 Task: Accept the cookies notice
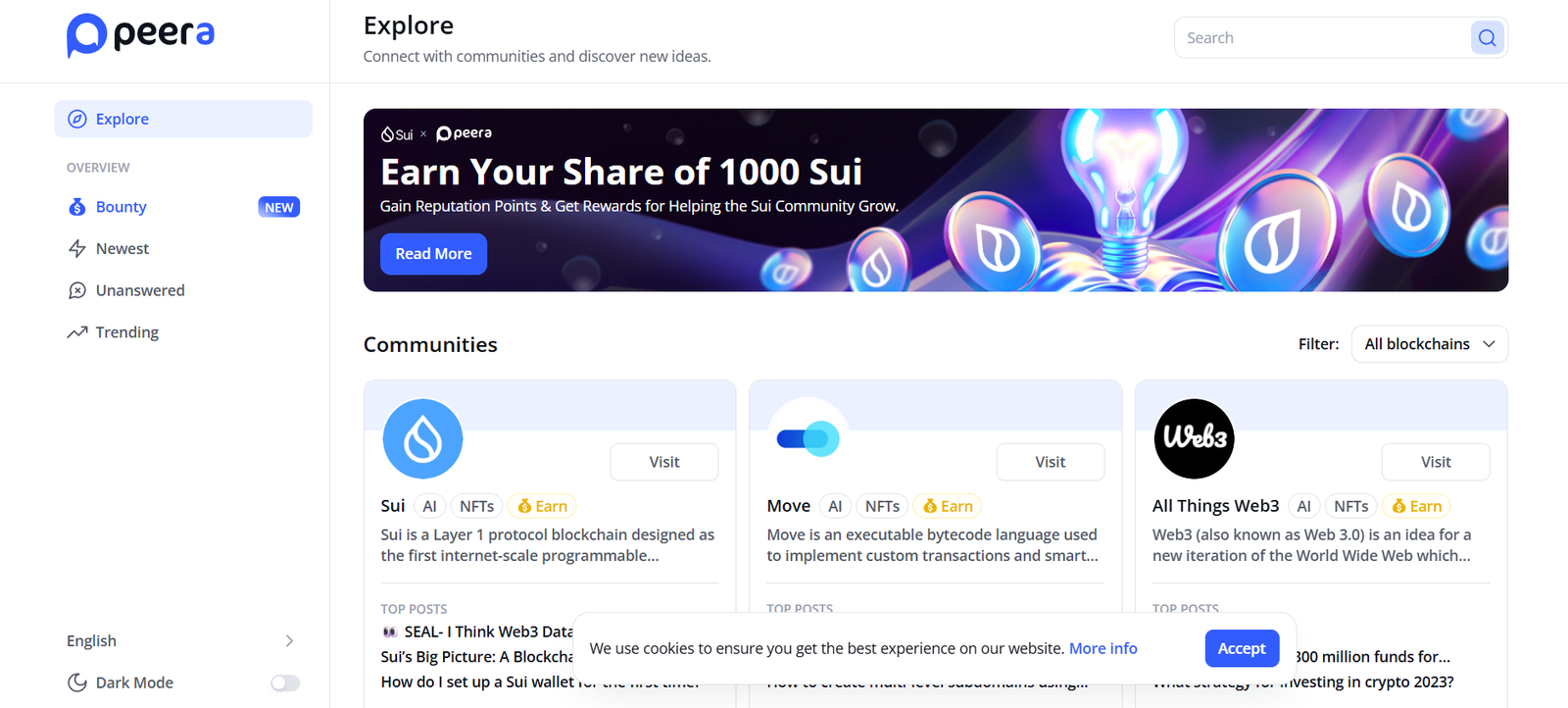tap(1241, 648)
